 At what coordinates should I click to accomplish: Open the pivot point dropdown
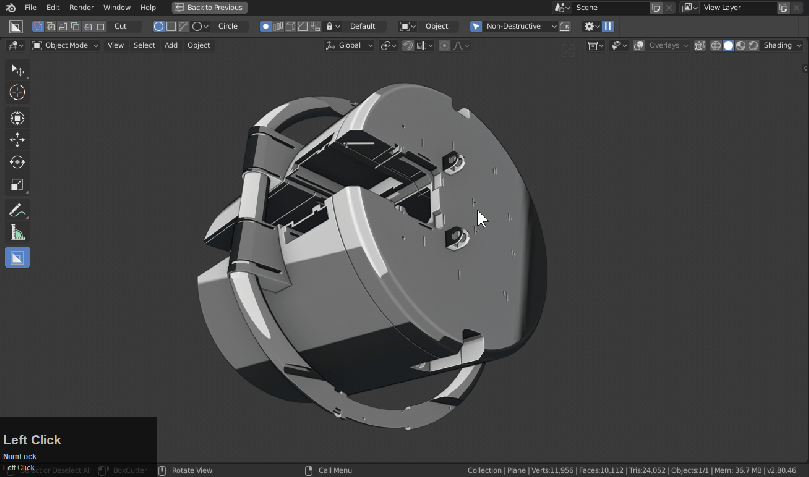point(388,45)
